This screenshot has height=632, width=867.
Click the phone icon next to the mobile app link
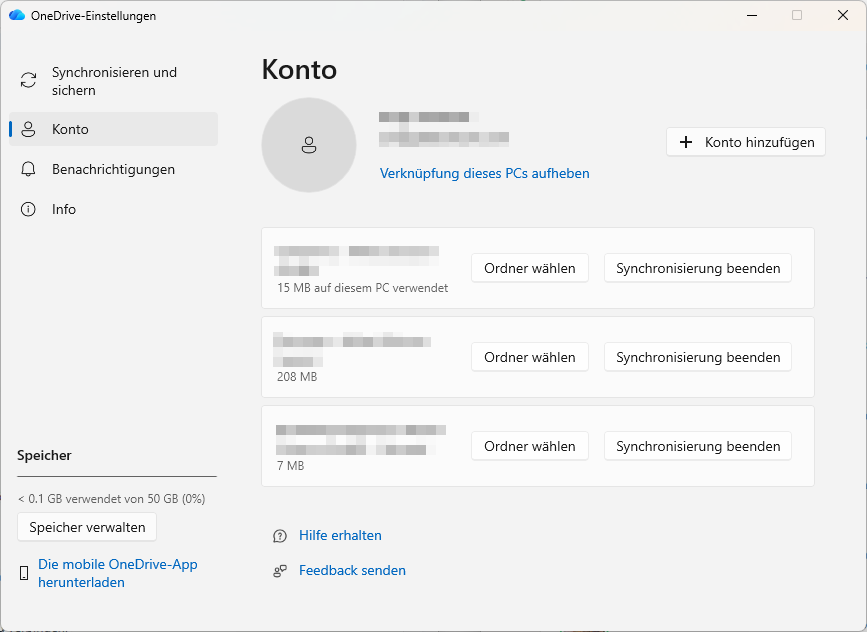pos(24,573)
